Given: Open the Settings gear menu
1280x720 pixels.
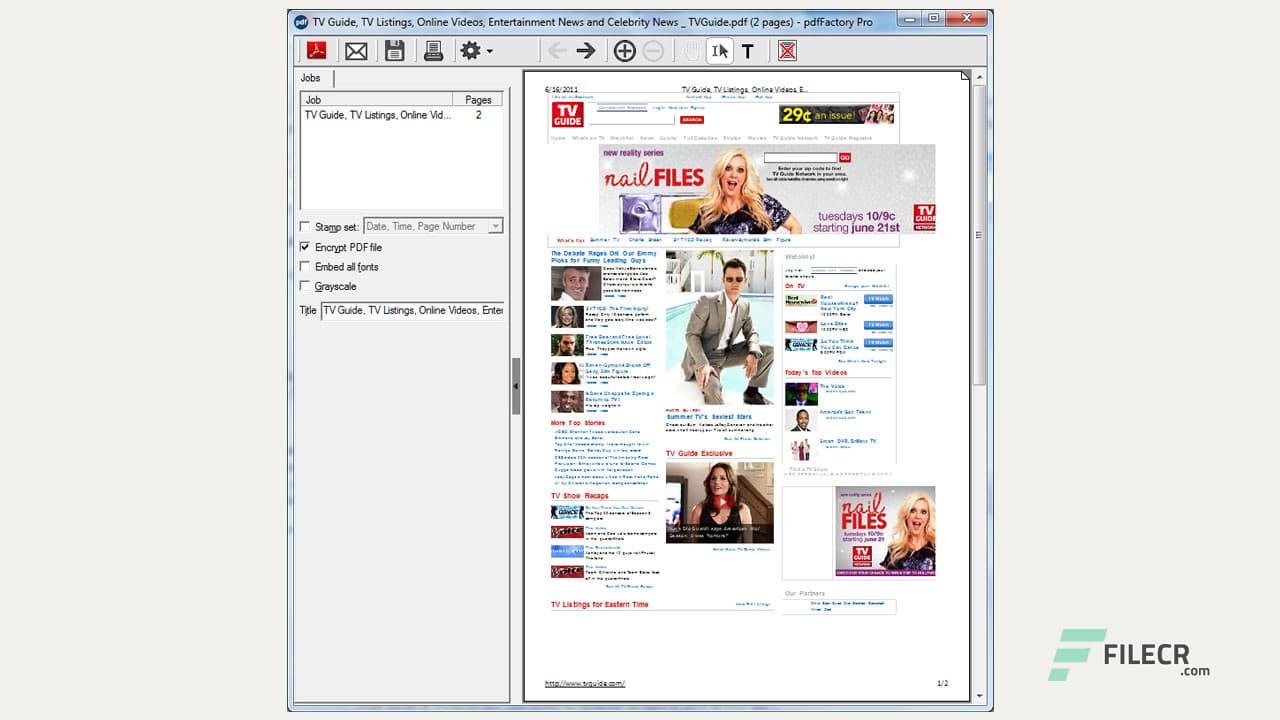Looking at the screenshot, I should point(471,50).
